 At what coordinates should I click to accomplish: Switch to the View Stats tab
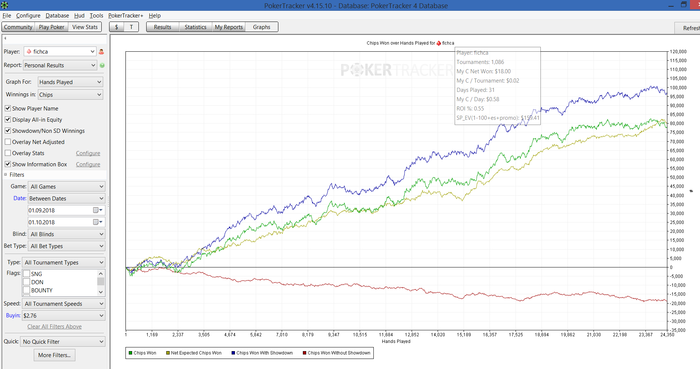(85, 27)
